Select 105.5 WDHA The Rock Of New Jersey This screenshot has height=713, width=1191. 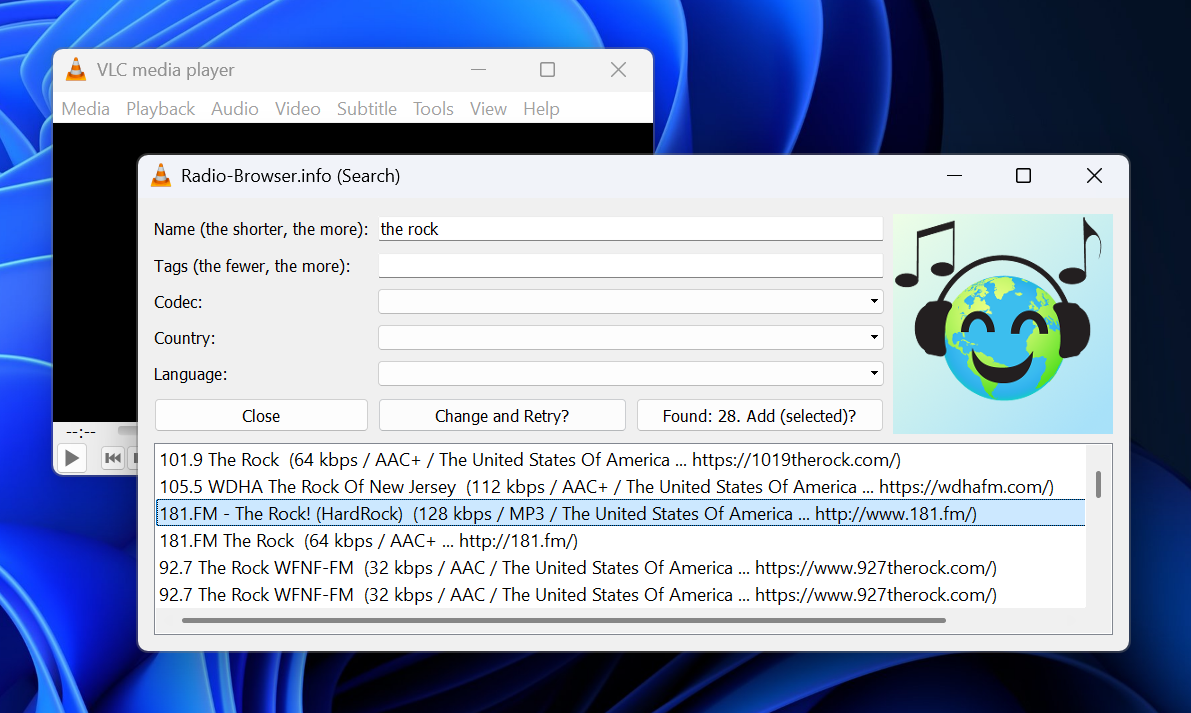621,487
